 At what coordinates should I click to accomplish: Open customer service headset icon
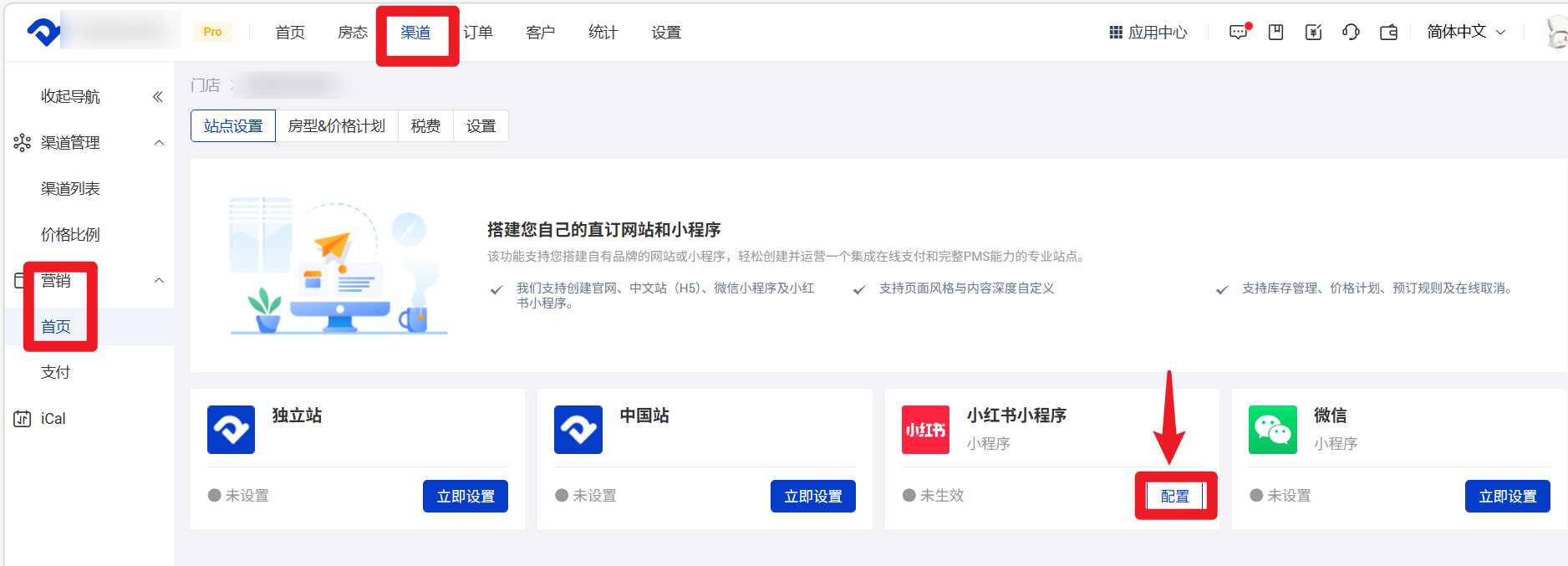1351,33
